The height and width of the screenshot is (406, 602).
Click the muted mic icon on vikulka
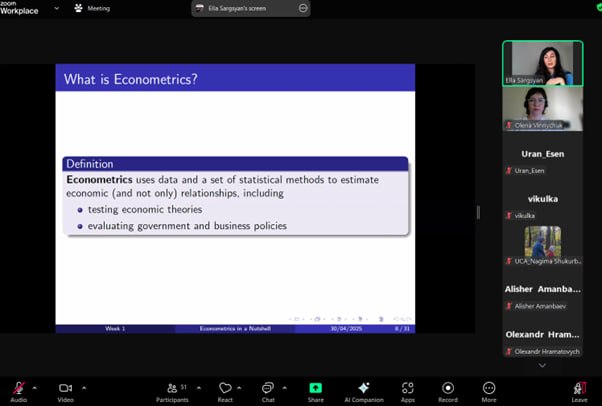(x=509, y=215)
